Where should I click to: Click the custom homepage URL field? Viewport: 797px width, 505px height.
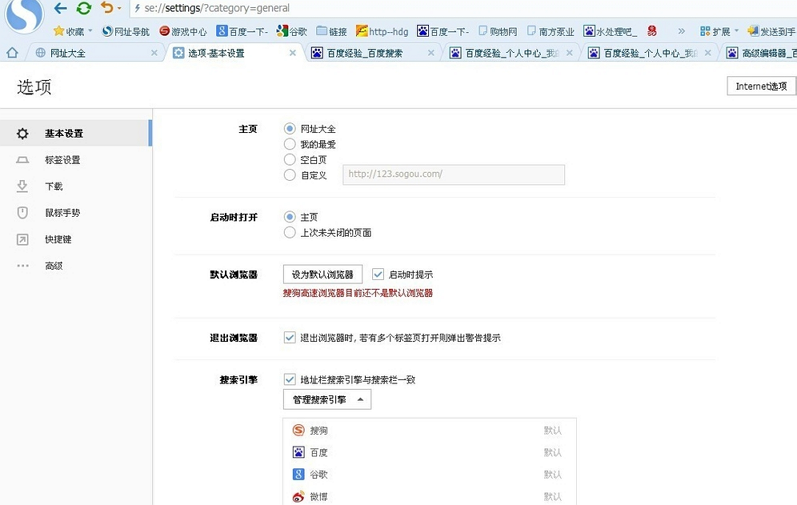453,174
